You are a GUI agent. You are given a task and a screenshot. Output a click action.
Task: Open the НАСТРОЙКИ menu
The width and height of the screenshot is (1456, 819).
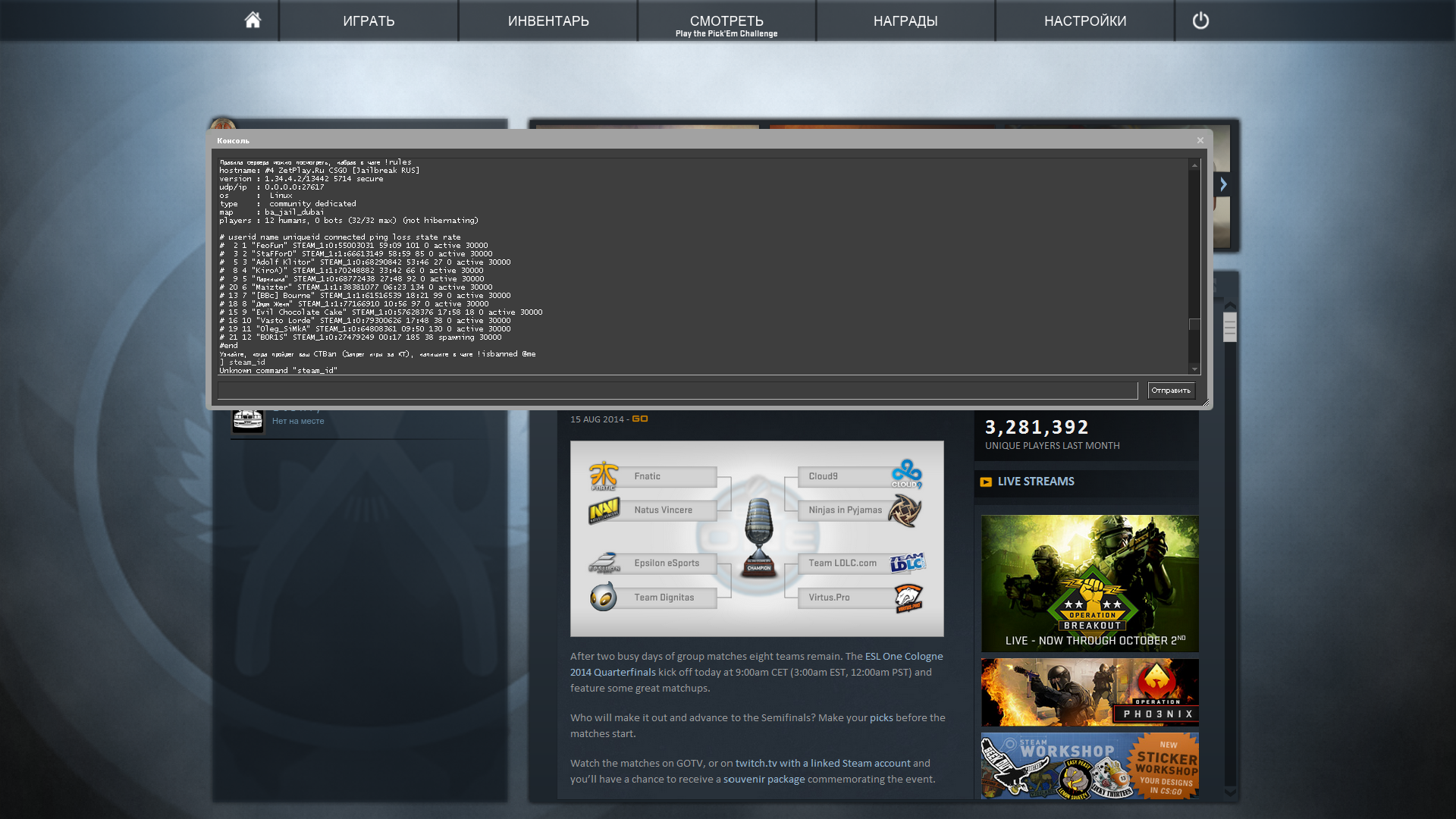[1084, 20]
